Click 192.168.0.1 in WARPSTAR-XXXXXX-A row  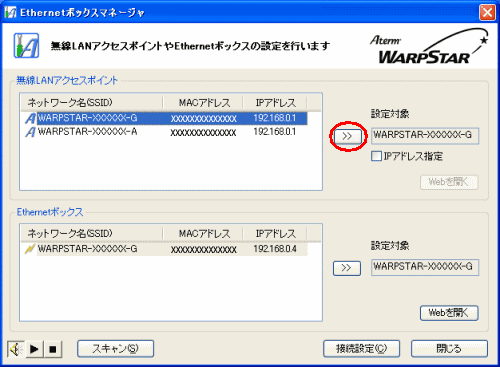[275, 132]
